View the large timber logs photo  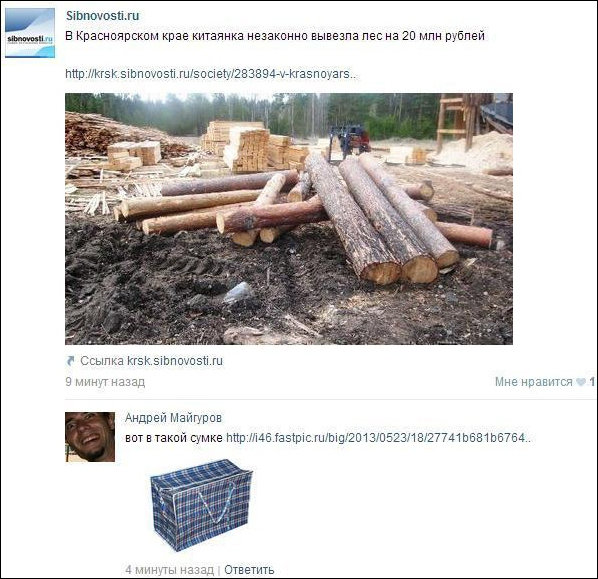tap(289, 219)
